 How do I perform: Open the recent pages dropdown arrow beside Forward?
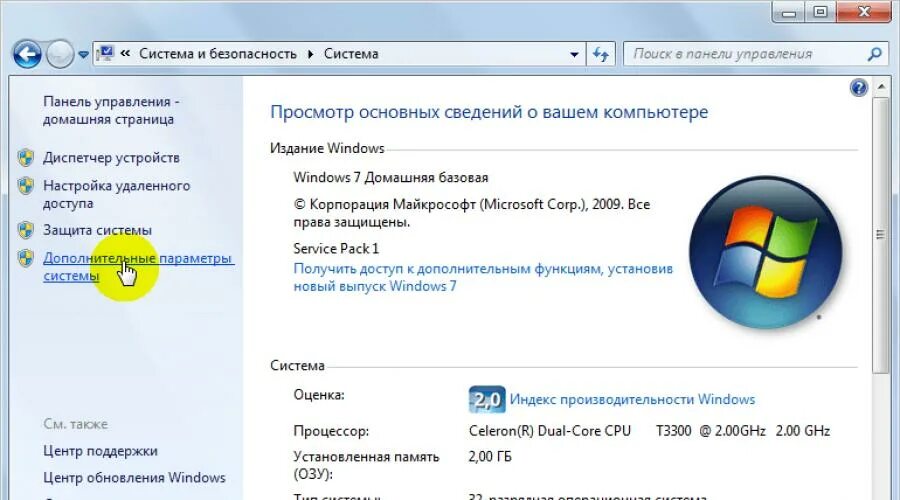(83, 55)
